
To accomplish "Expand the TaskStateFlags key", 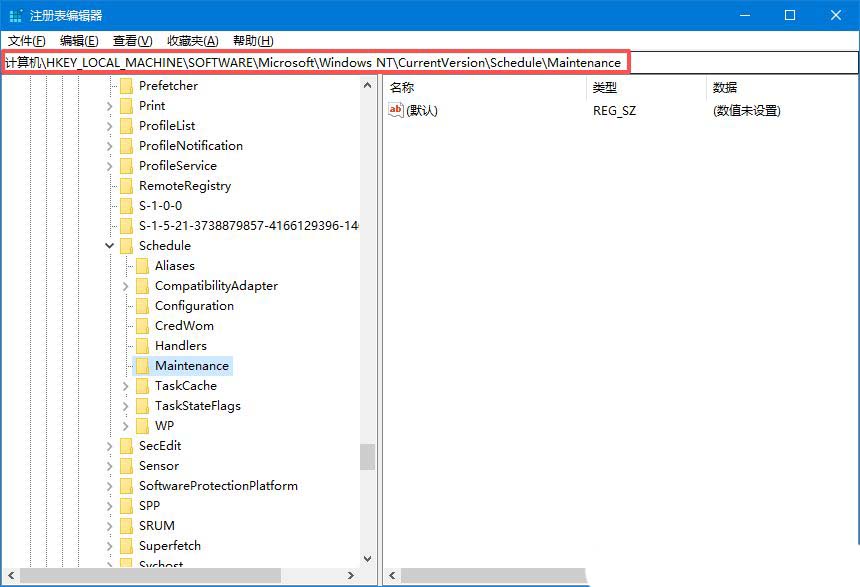I will pos(126,407).
